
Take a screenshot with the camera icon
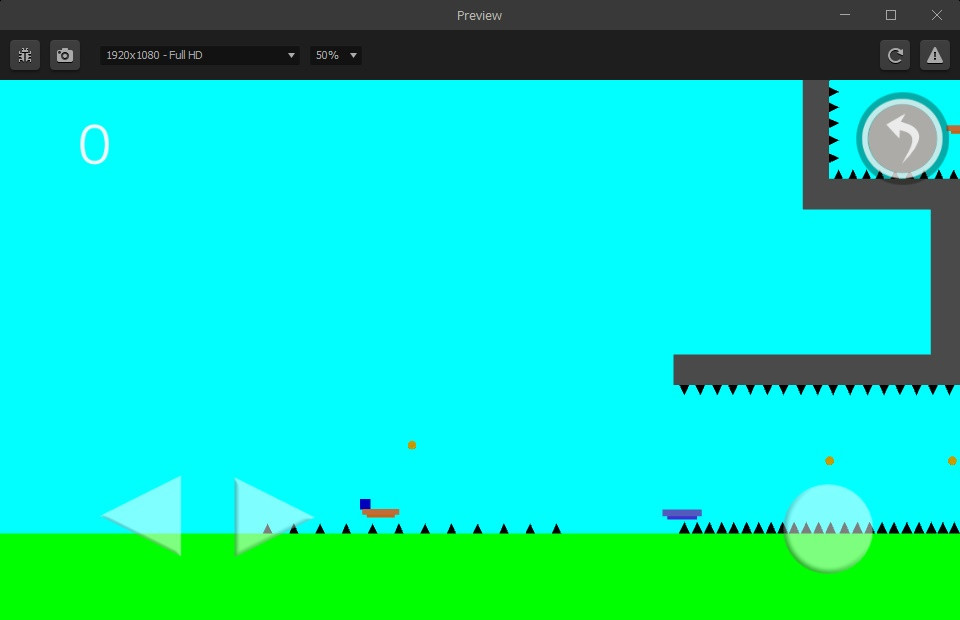click(65, 55)
